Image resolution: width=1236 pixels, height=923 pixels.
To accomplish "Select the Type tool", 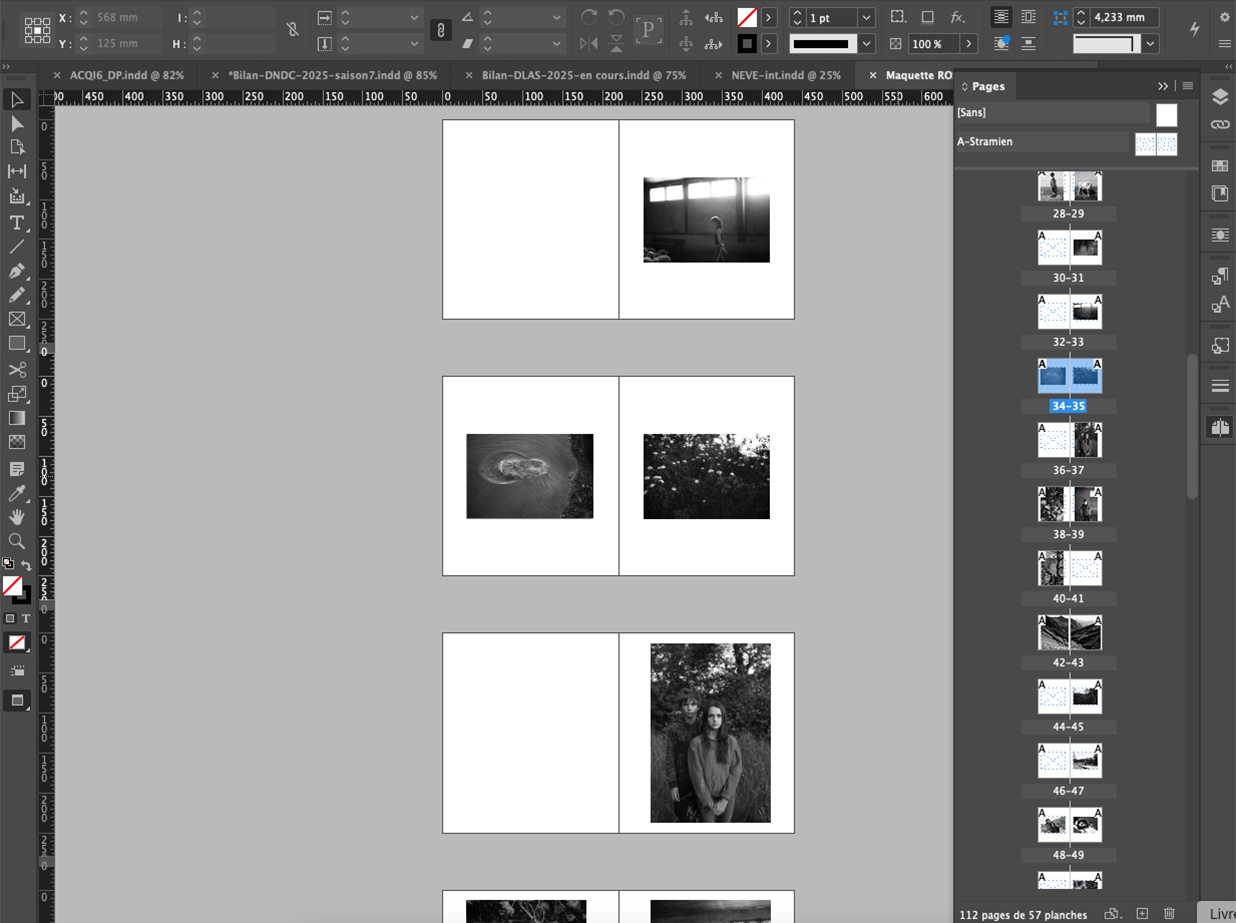I will [17, 222].
